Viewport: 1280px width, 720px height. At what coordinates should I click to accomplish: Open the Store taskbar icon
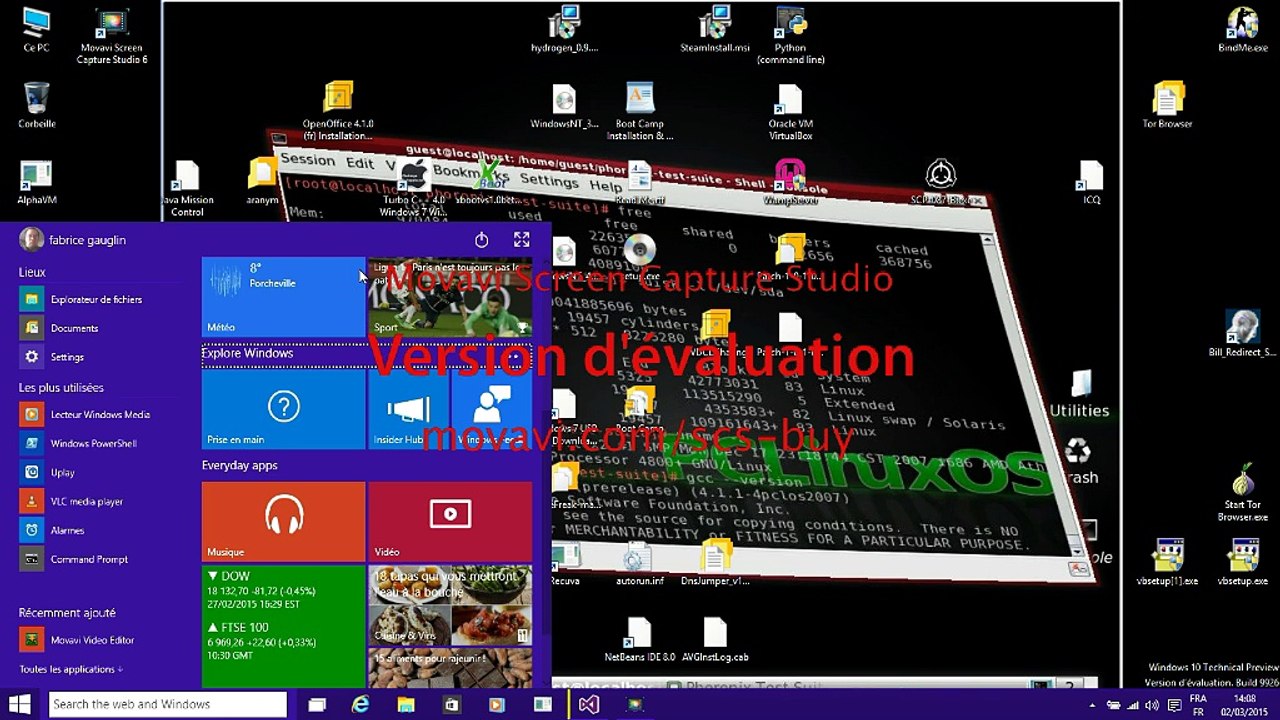click(451, 704)
